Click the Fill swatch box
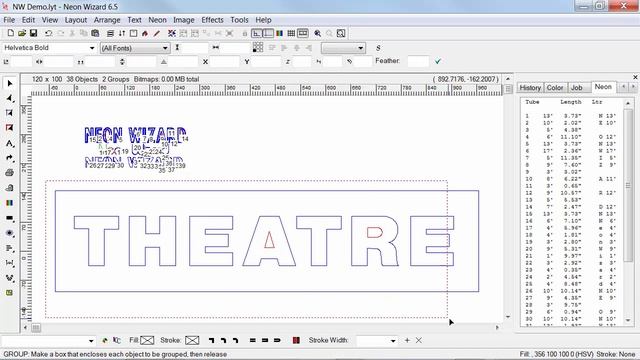Viewport: 640px width, 360px height. click(x=147, y=340)
